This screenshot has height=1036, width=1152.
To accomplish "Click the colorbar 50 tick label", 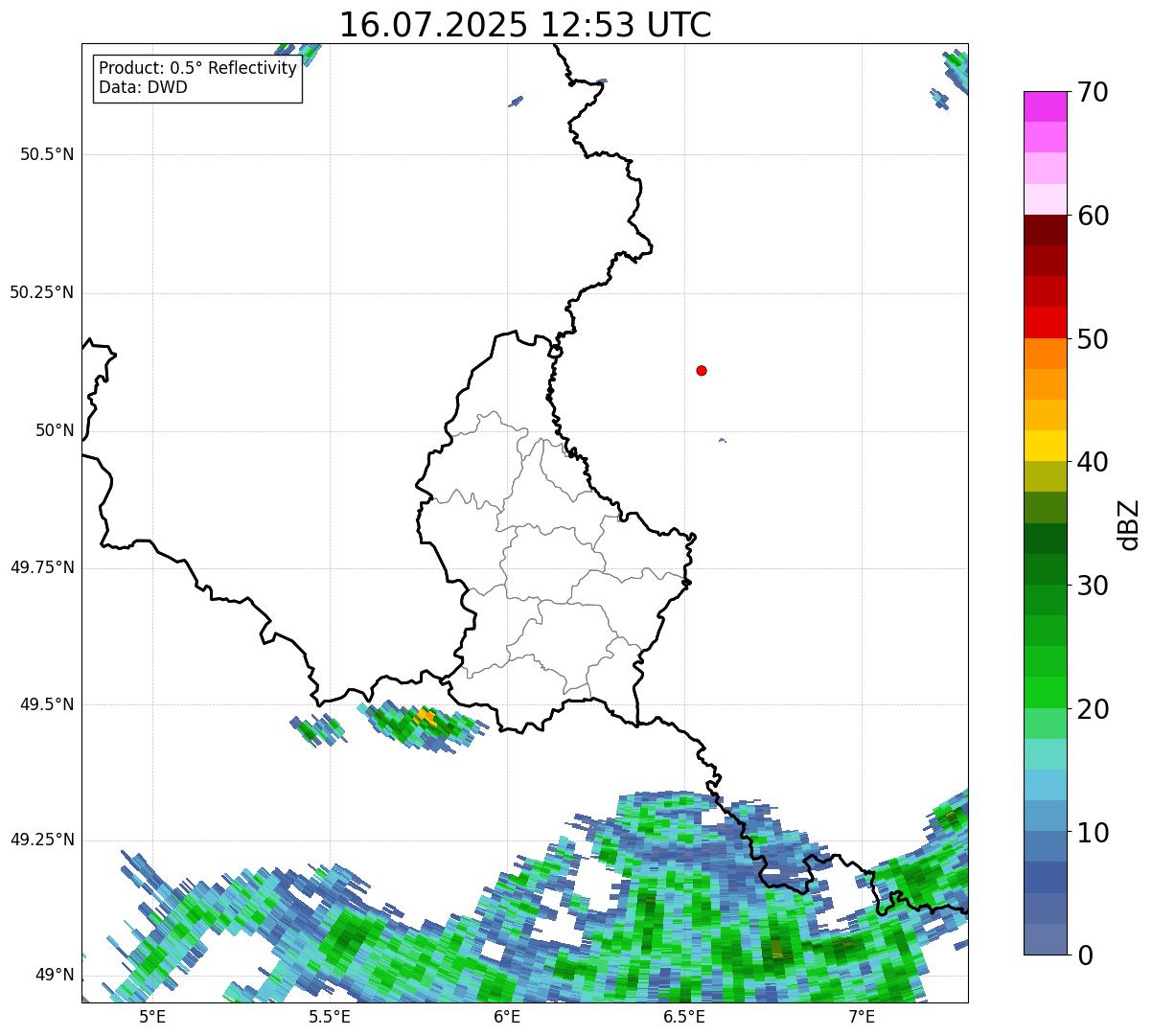I will click(1093, 339).
